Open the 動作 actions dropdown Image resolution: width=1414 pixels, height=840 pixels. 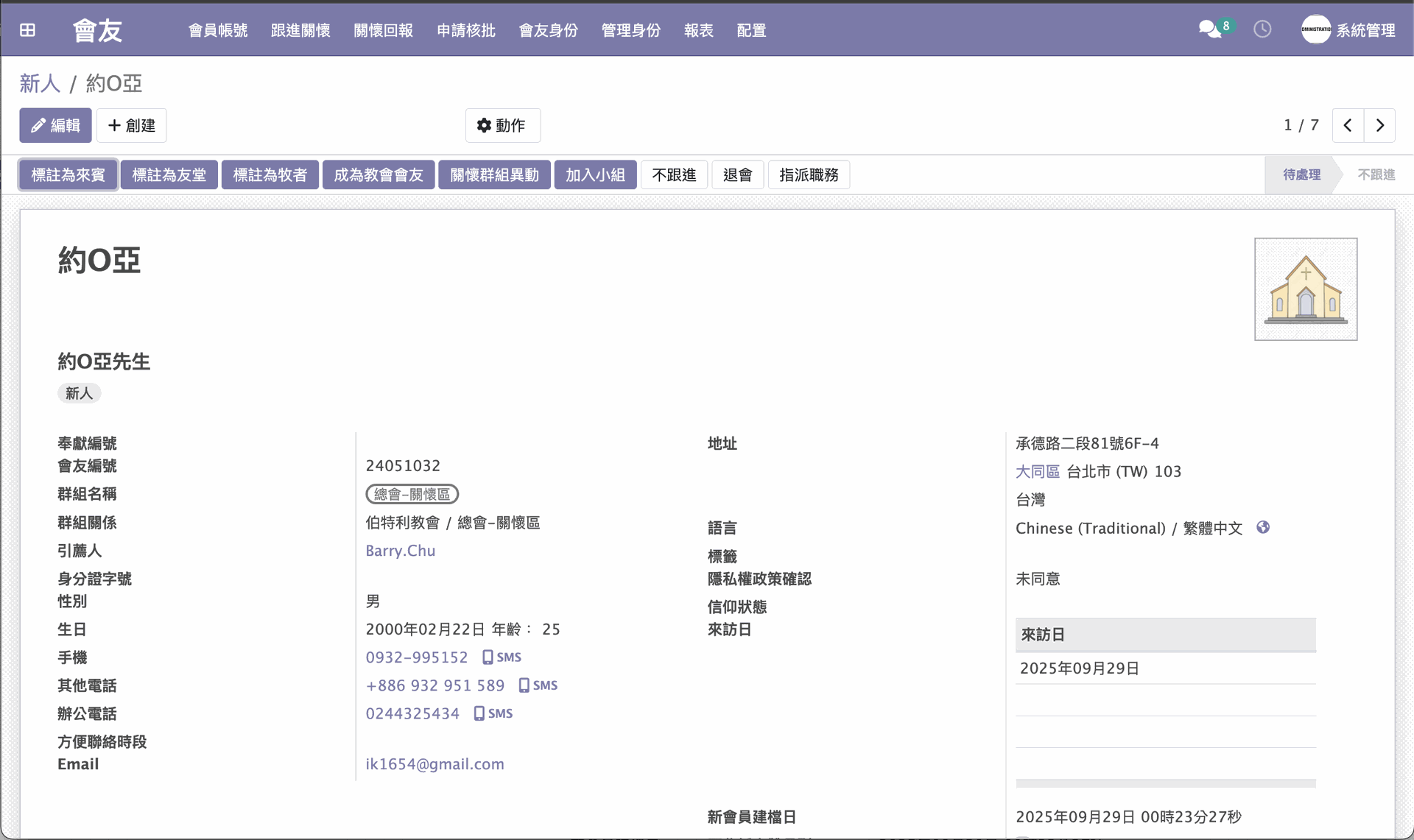[502, 125]
